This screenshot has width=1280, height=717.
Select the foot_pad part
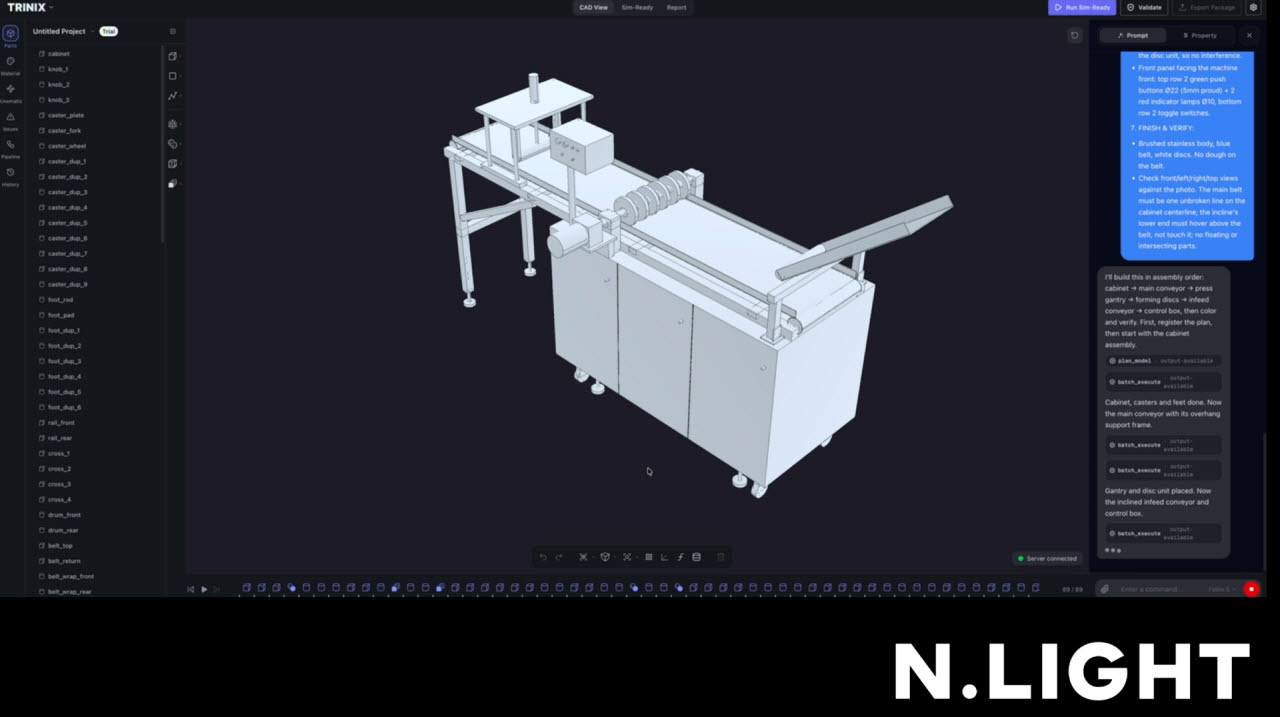(x=60, y=315)
